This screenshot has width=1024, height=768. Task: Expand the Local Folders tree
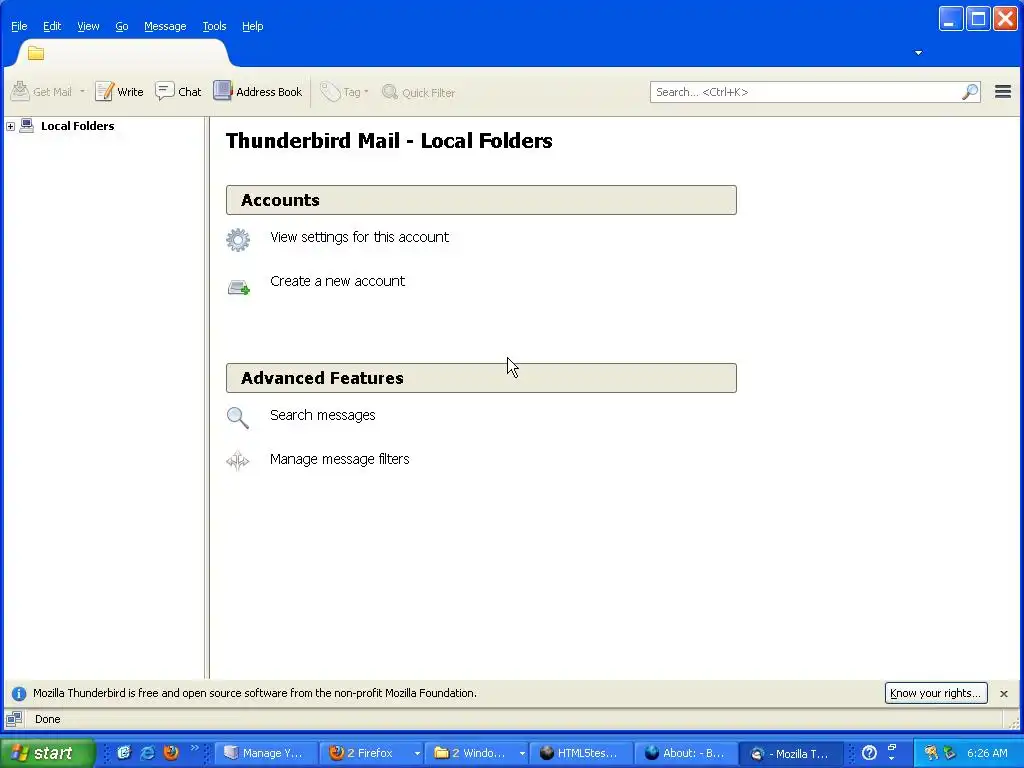[10, 126]
